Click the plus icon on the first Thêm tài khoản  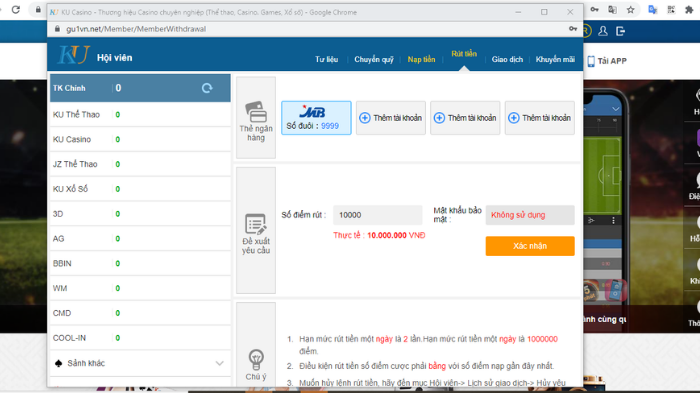point(365,118)
